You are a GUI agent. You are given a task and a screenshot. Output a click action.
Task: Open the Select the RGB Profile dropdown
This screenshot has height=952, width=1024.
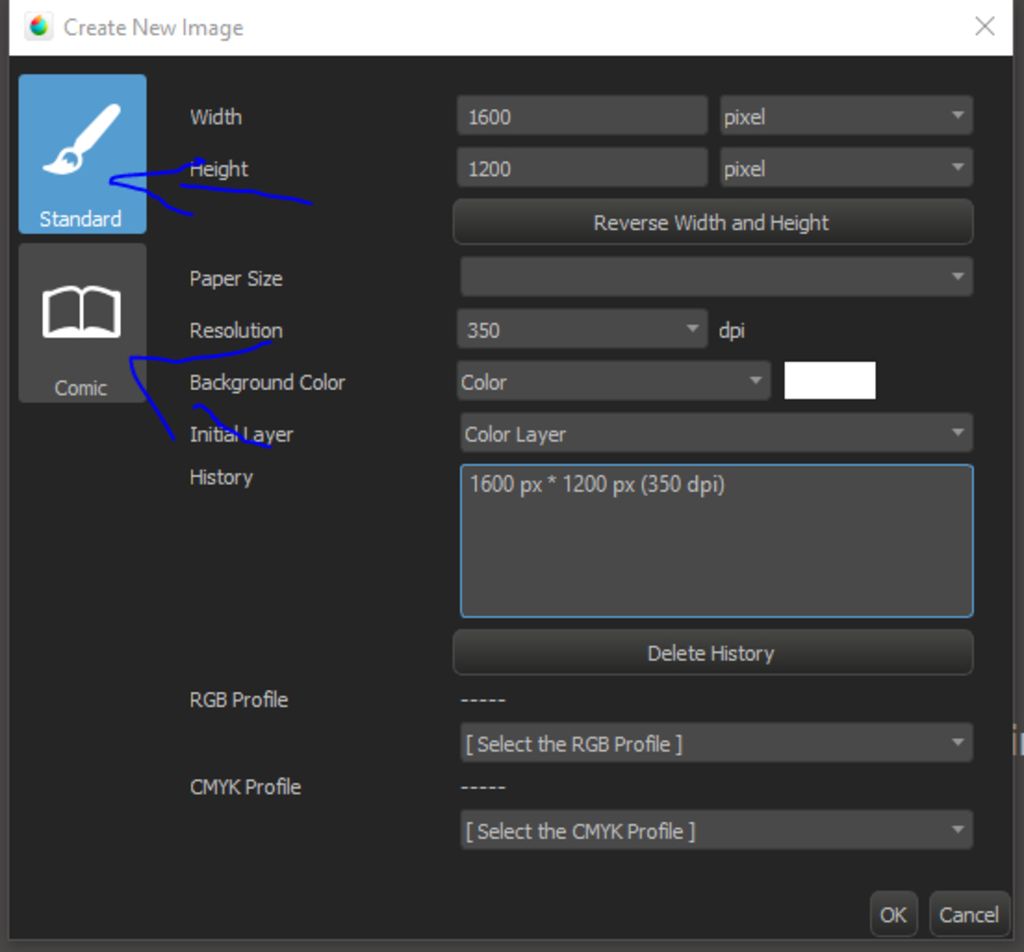click(716, 743)
